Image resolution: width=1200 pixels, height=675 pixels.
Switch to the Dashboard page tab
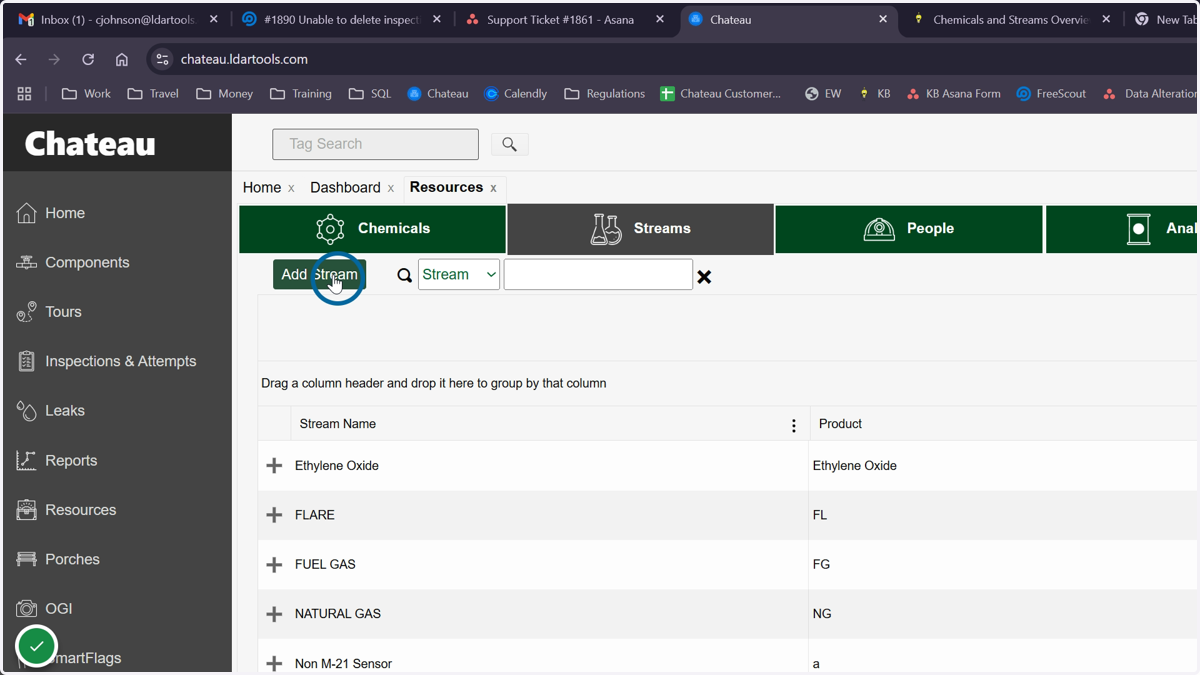coord(345,188)
